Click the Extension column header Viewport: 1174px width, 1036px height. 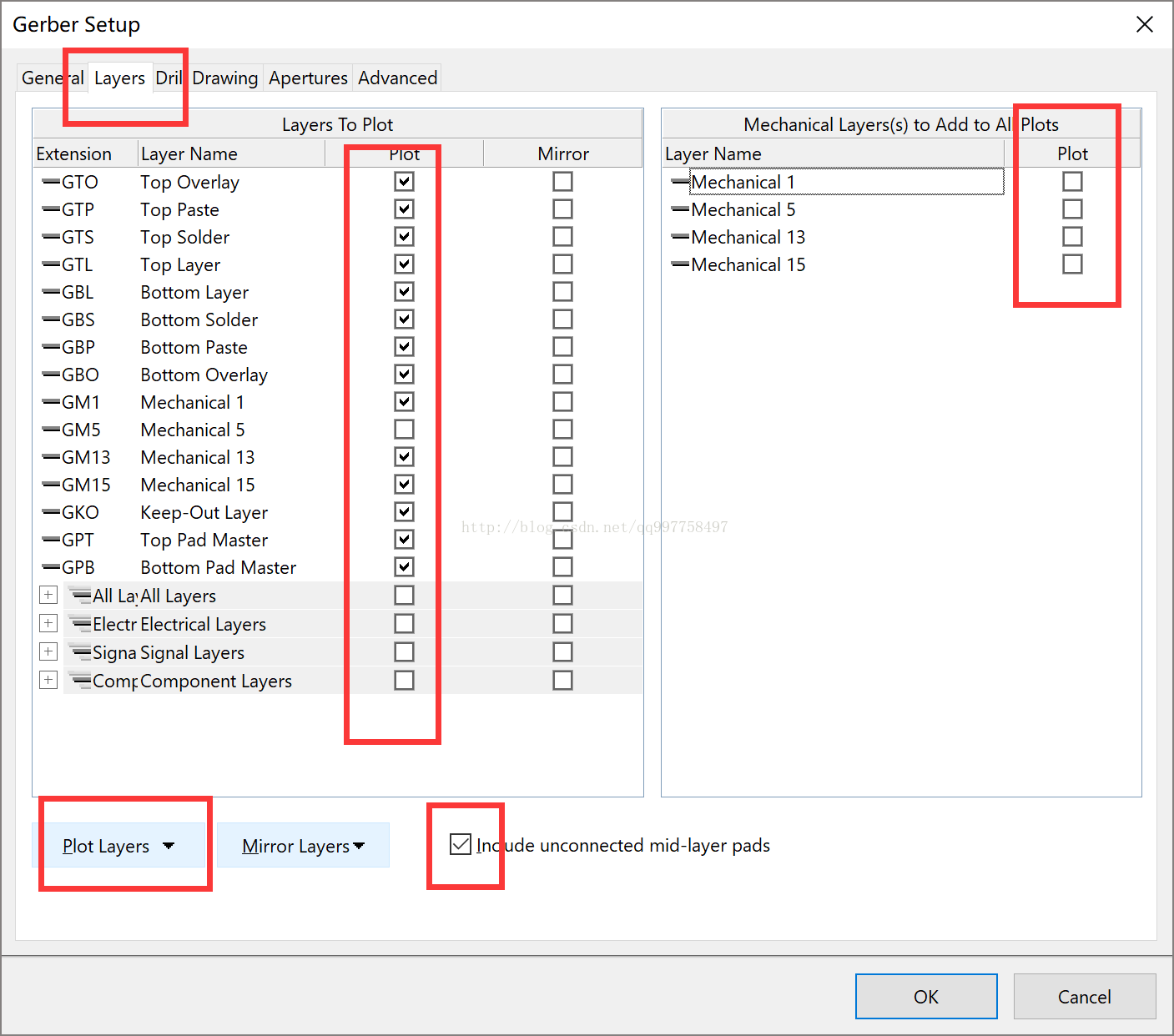click(85, 153)
